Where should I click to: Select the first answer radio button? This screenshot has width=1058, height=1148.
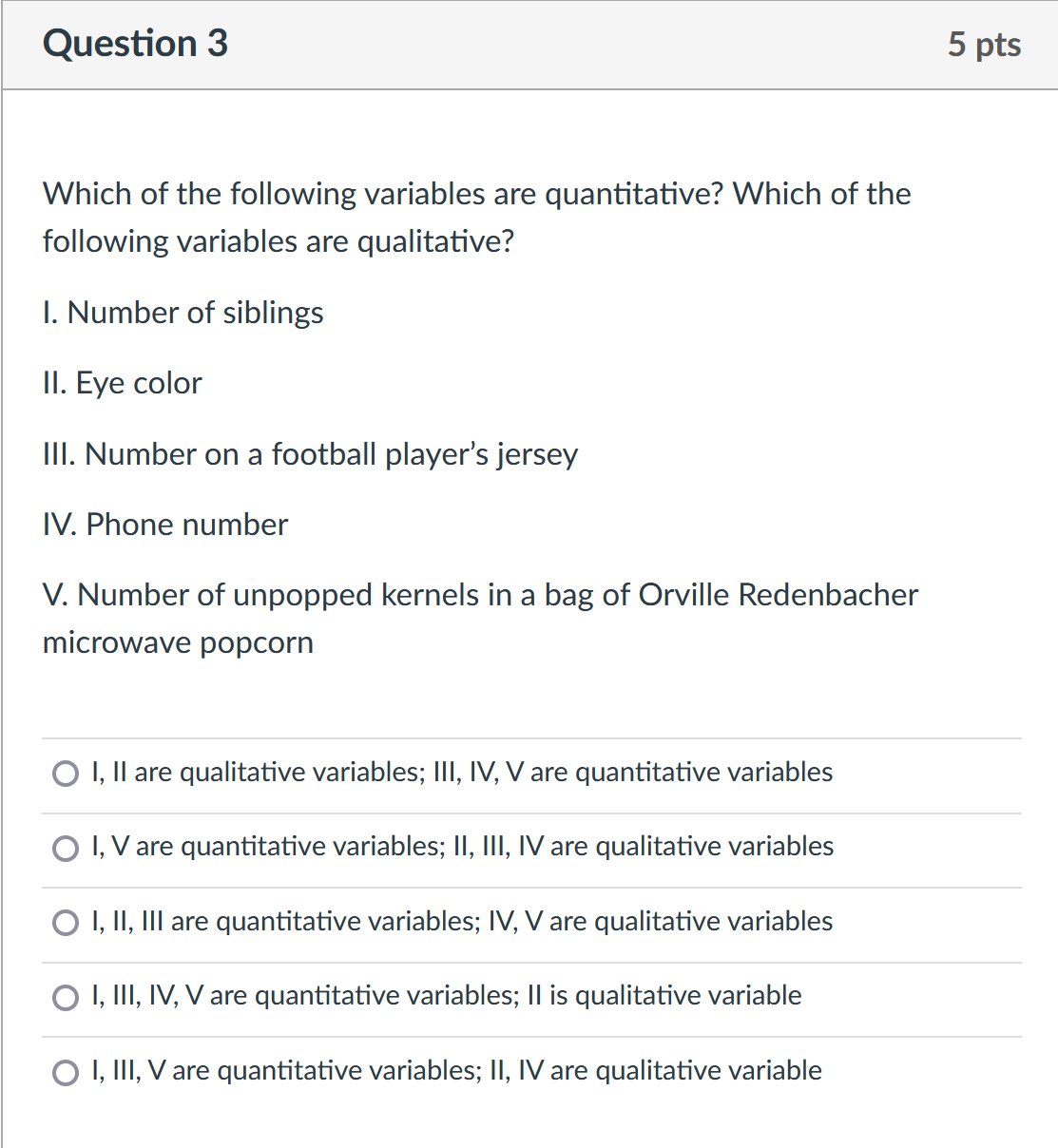click(x=65, y=774)
